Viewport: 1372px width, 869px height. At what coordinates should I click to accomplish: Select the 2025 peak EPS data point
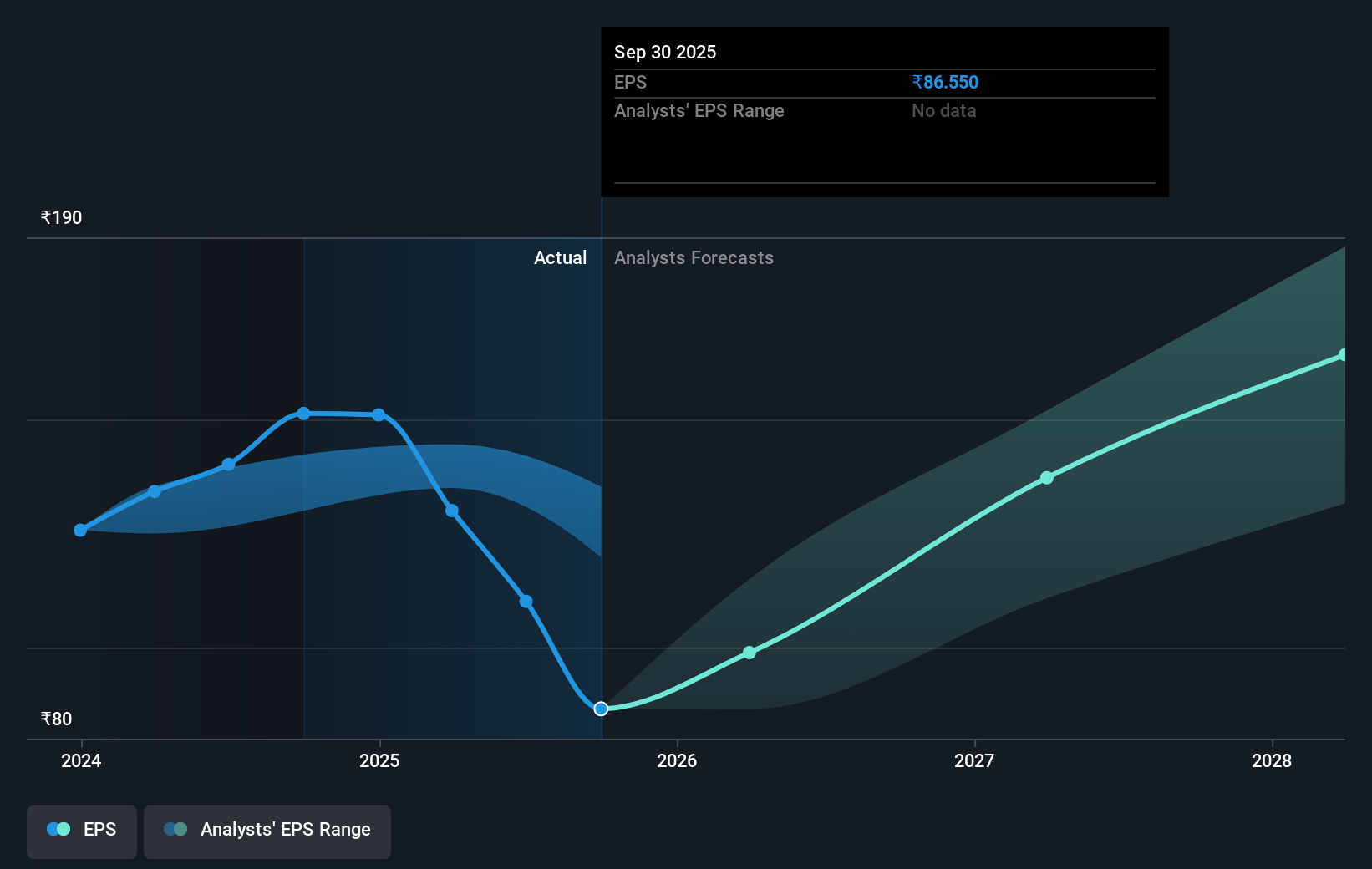[x=304, y=413]
